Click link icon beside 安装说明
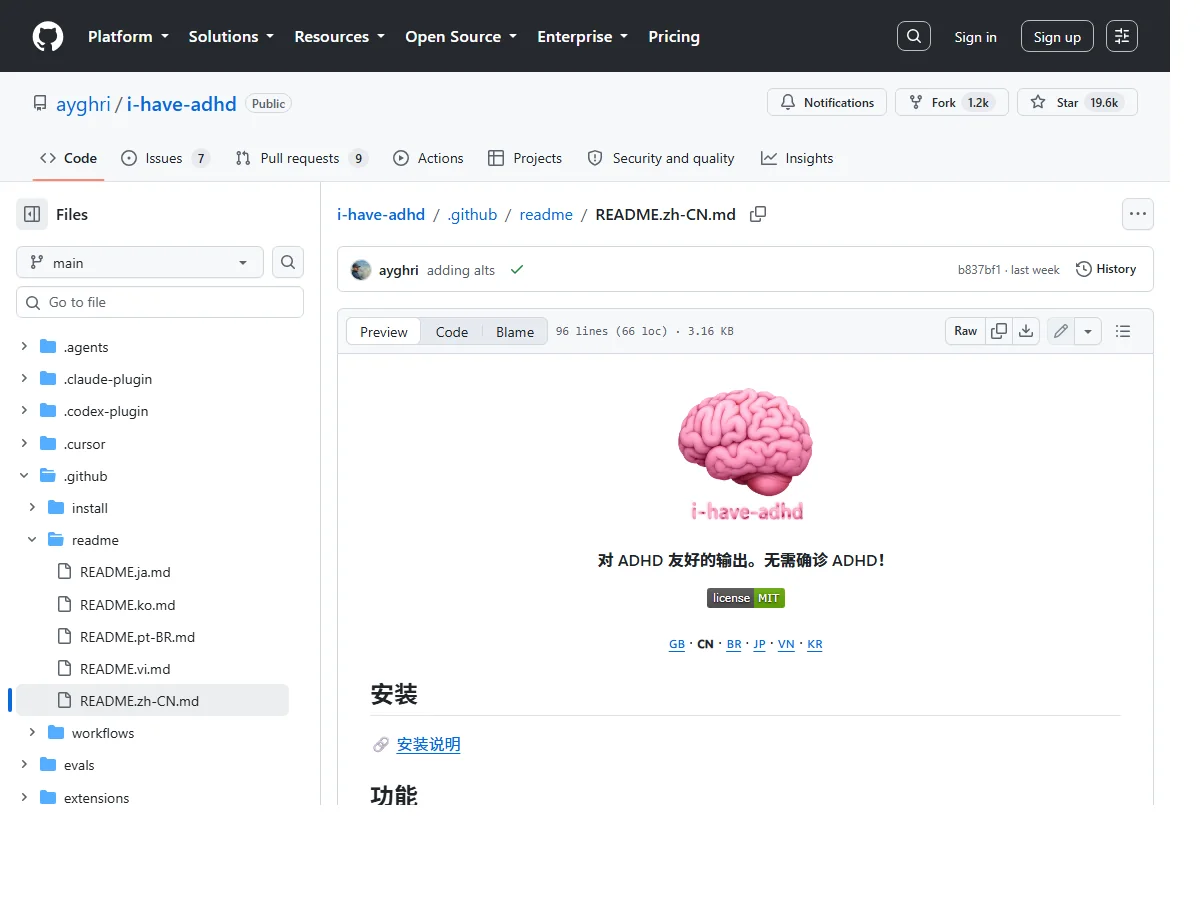This screenshot has height=900, width=1200. click(381, 745)
